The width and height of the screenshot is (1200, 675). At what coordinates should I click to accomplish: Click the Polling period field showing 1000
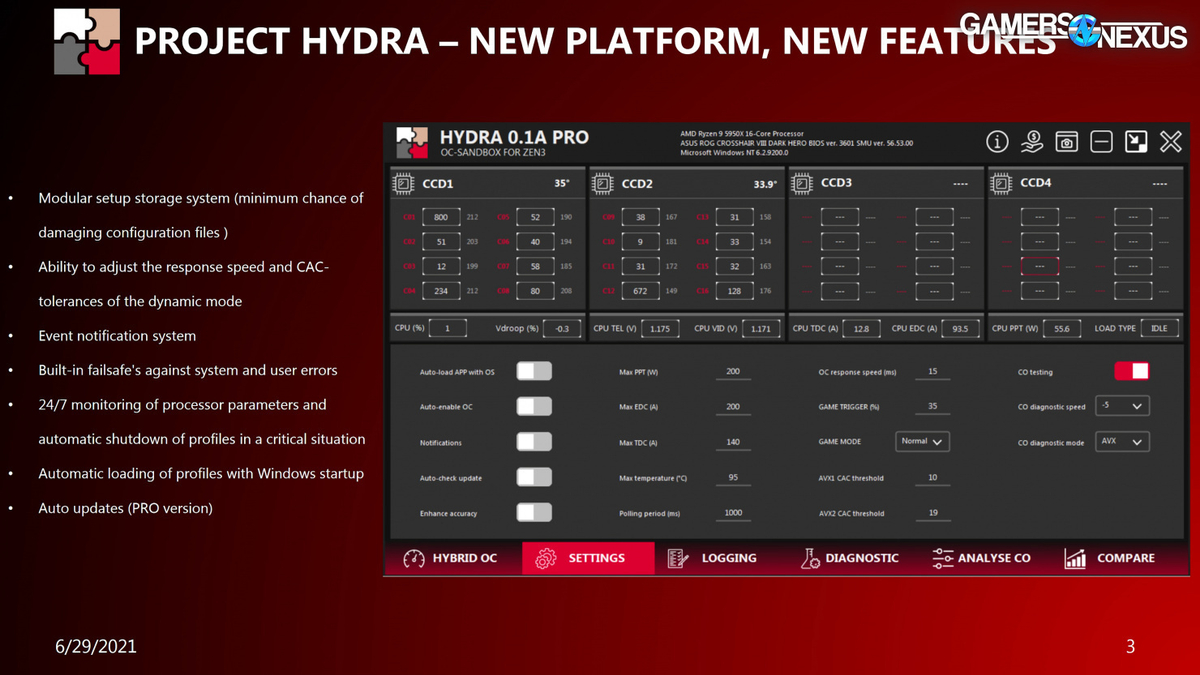click(733, 513)
